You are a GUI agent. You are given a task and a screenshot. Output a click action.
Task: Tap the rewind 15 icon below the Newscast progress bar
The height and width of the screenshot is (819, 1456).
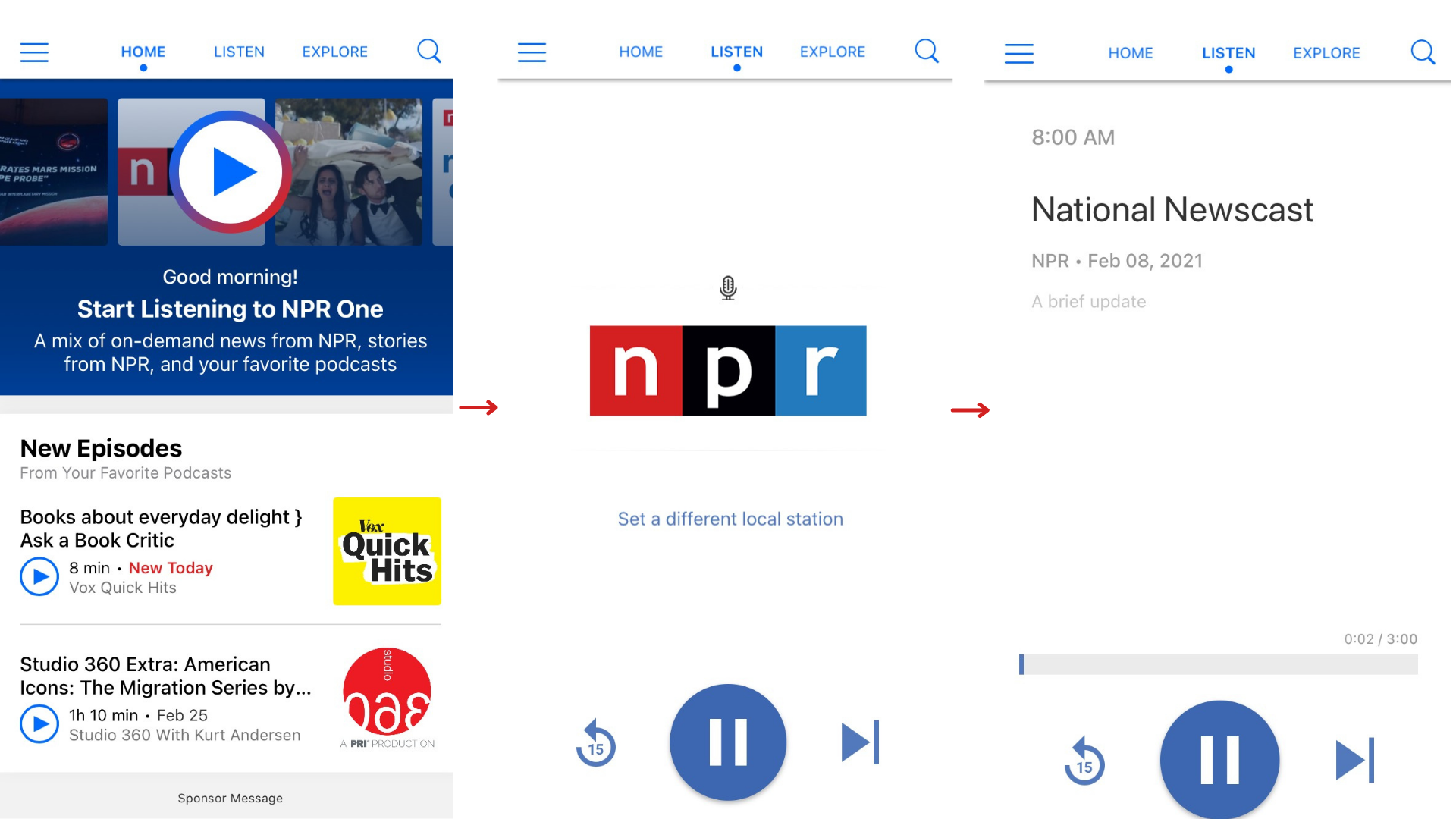tap(1084, 762)
